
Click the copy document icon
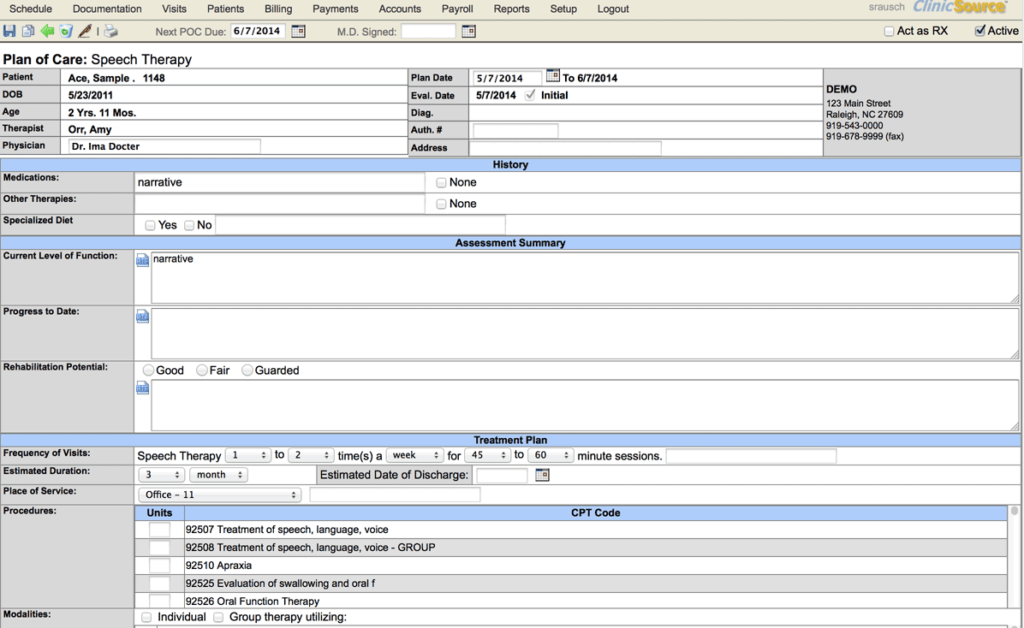coord(28,31)
